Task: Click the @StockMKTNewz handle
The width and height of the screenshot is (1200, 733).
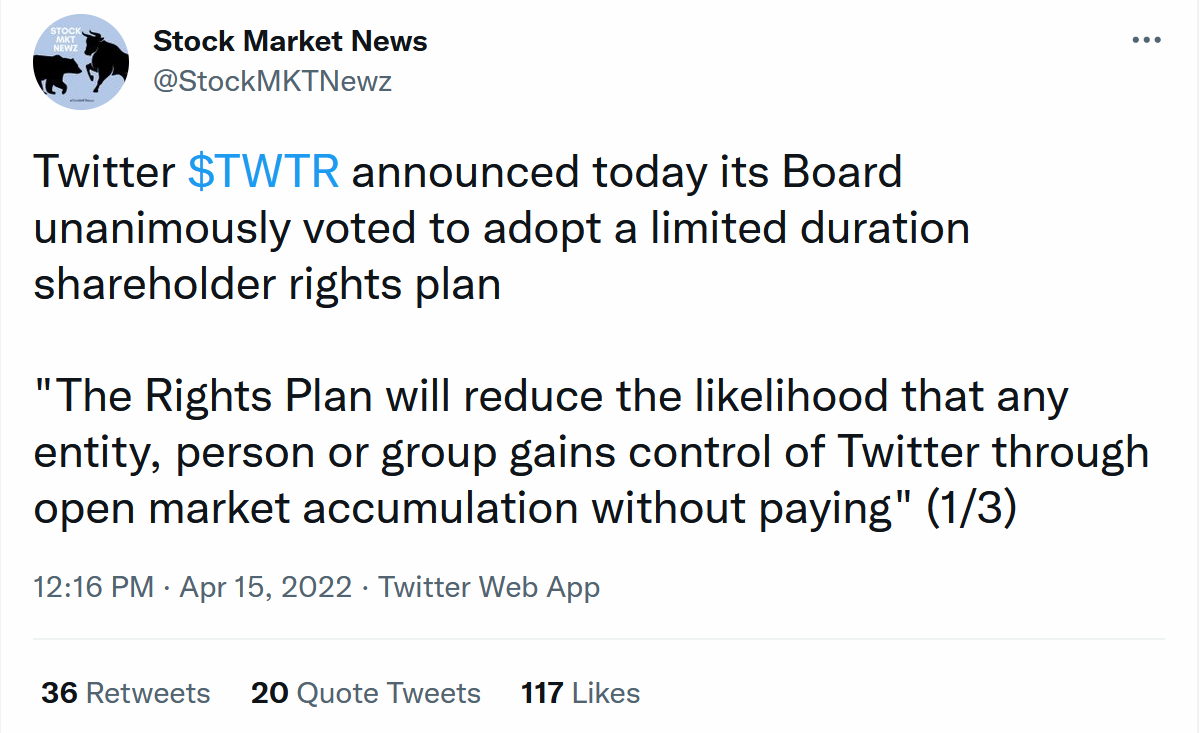Action: (x=272, y=80)
